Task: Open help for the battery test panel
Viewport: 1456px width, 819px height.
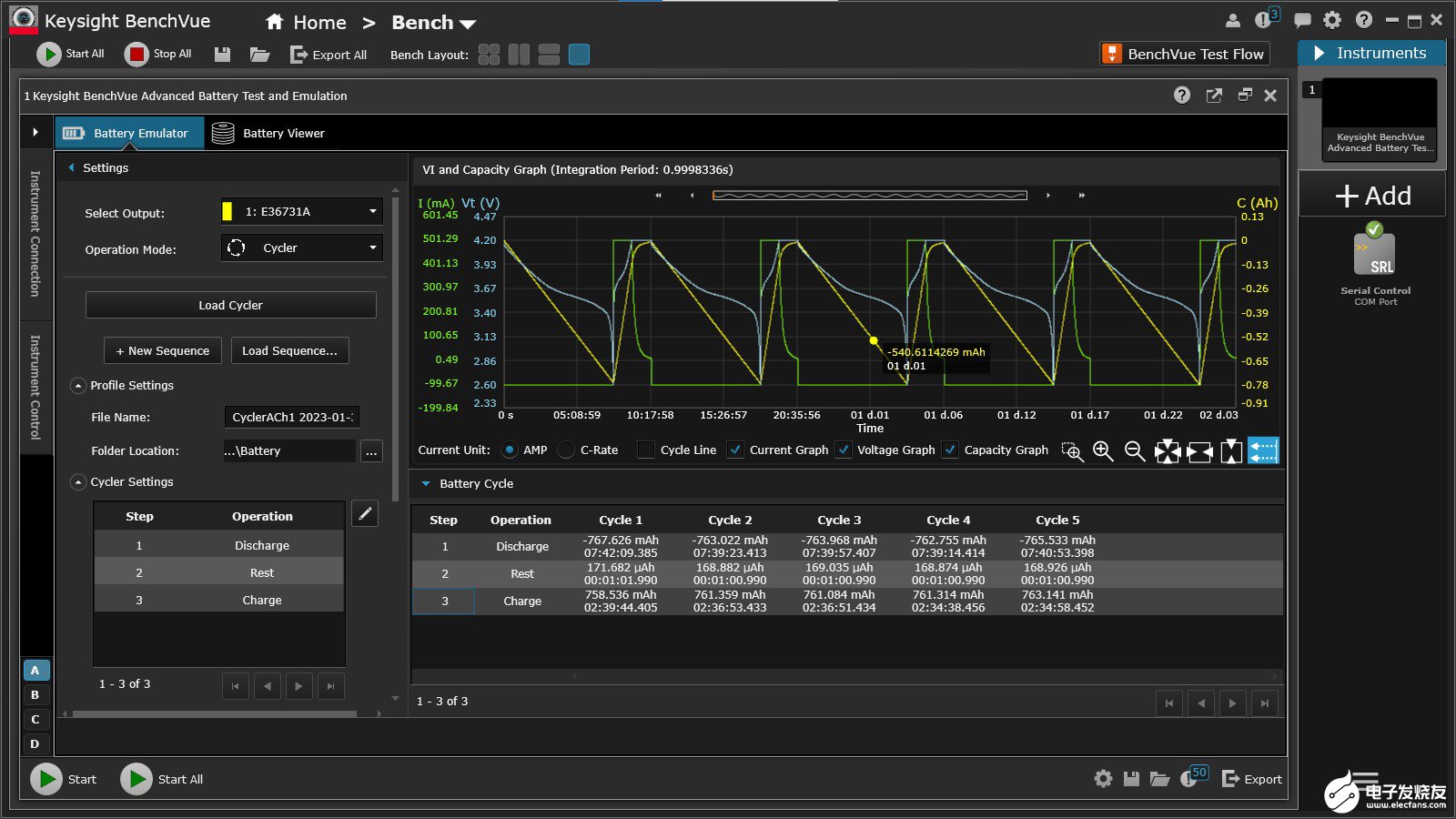Action: [x=1182, y=96]
